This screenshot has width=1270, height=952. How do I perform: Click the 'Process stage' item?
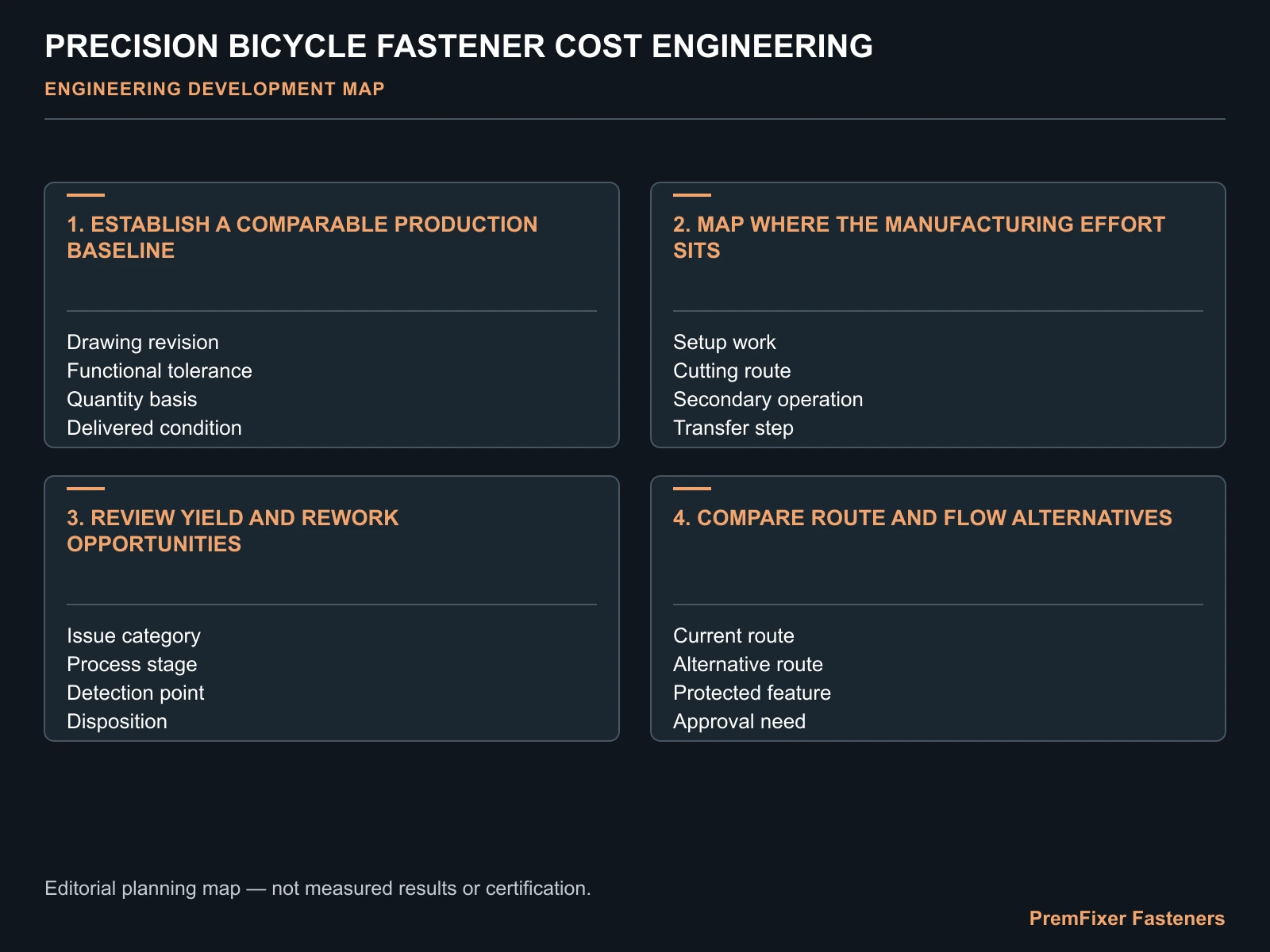click(x=132, y=664)
